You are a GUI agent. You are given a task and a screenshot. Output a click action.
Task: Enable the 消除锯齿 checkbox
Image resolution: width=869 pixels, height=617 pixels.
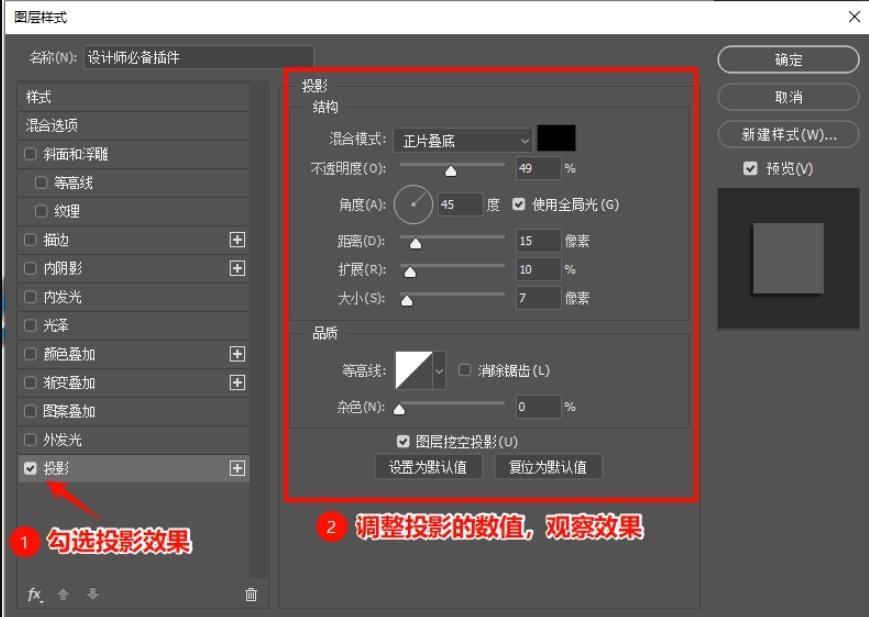464,369
